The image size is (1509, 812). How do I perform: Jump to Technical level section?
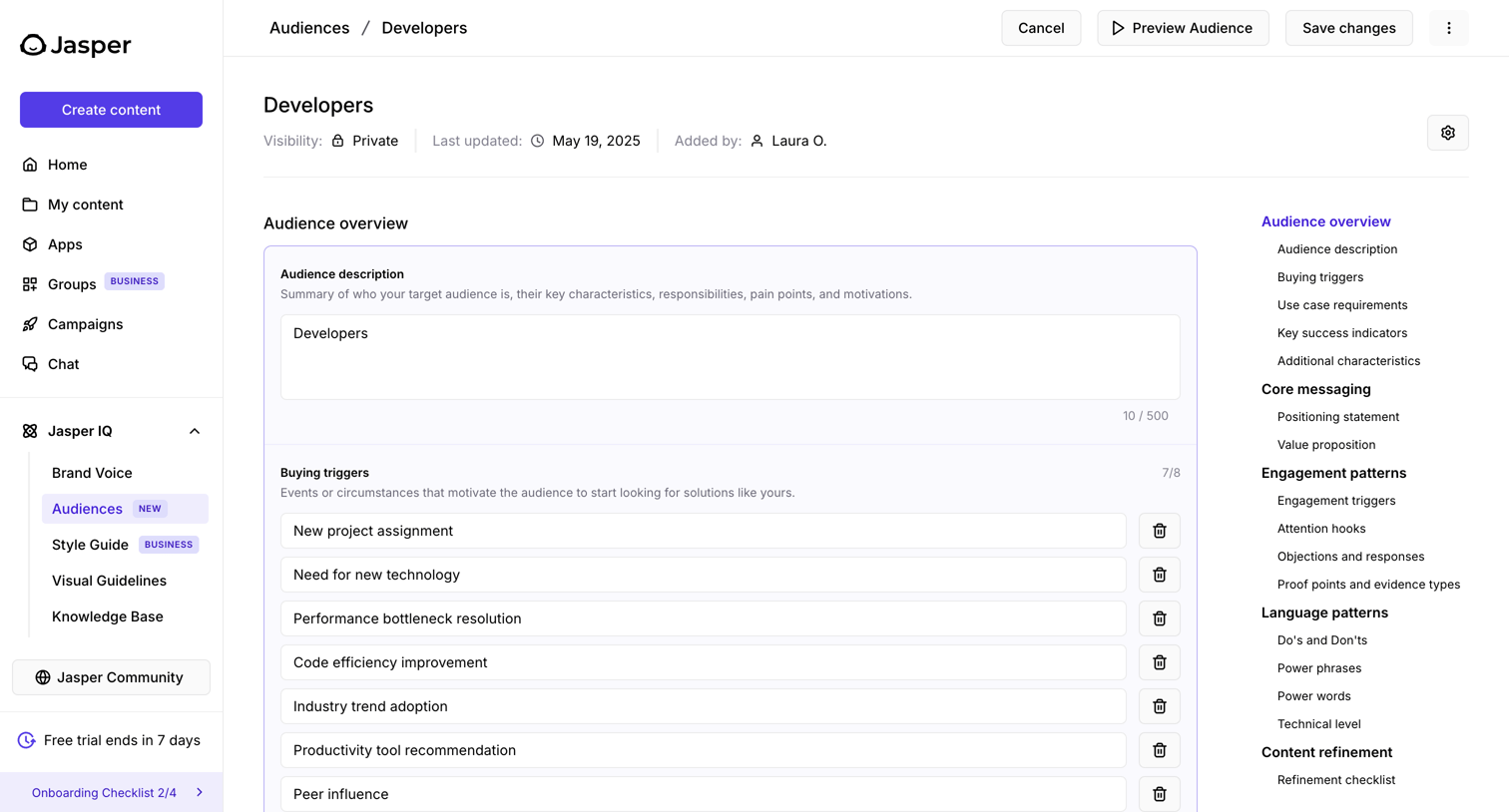1318,724
